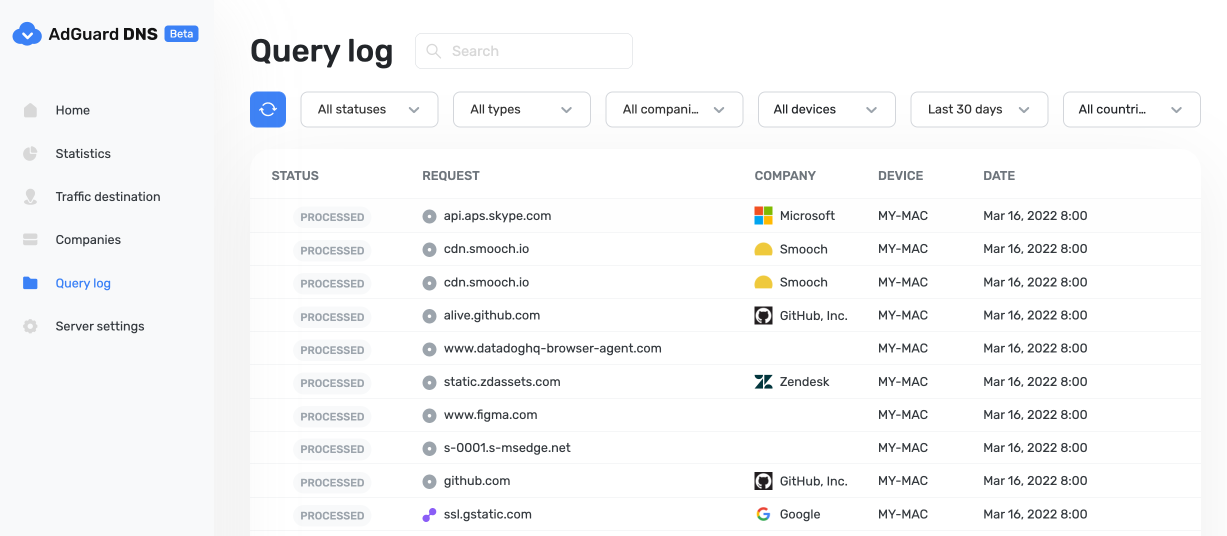The image size is (1227, 536).
Task: Click the Zendesk logo icon
Action: pos(763,381)
